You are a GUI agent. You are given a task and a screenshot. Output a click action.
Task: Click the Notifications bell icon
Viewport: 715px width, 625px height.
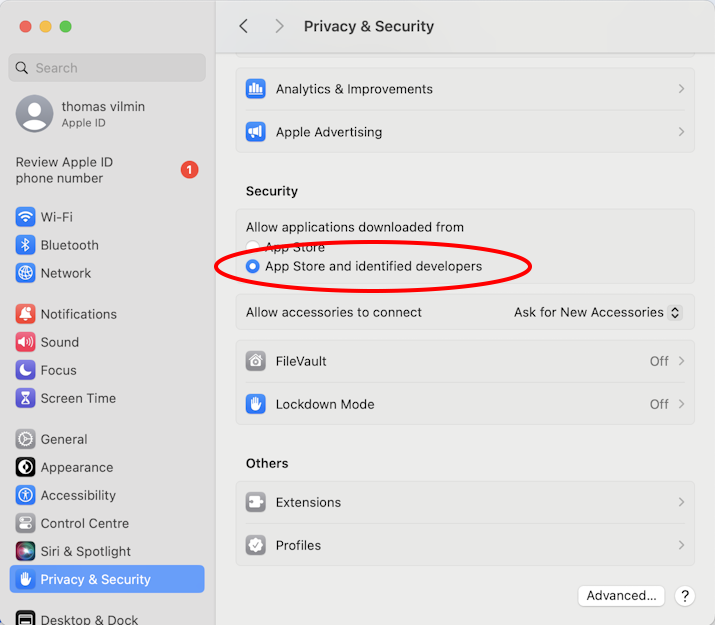coord(26,314)
